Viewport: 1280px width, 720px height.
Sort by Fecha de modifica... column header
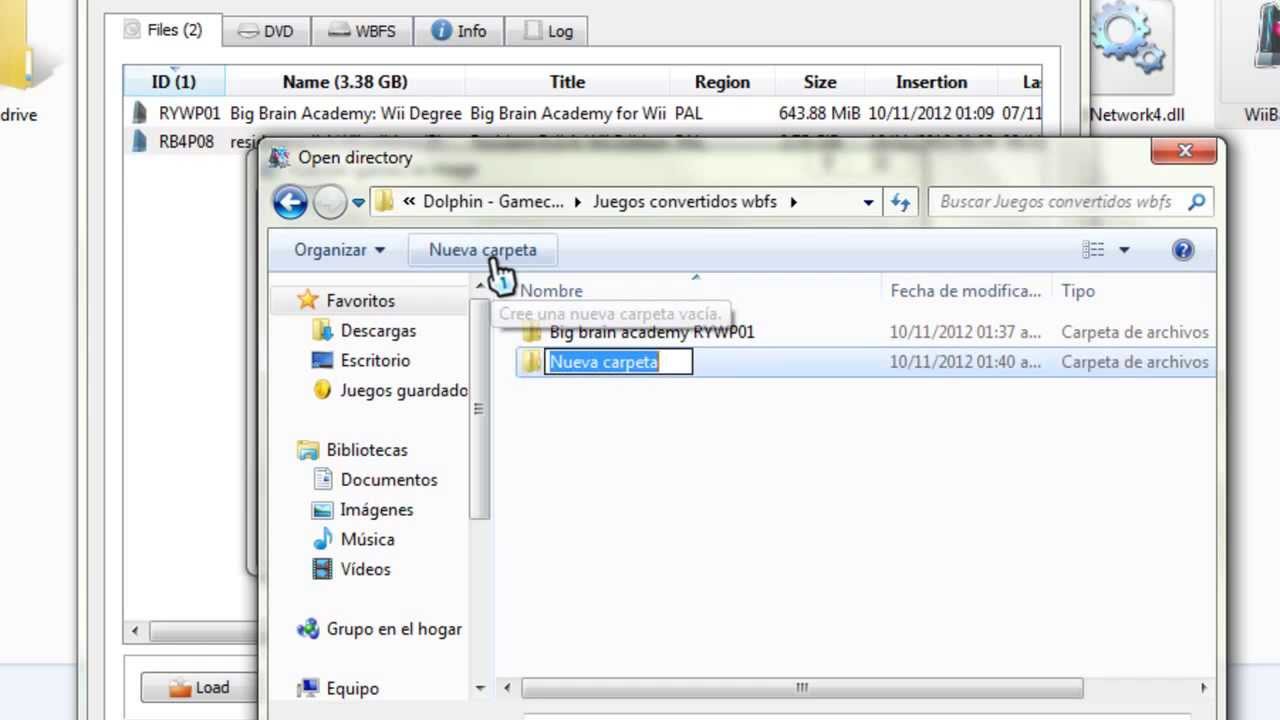(x=966, y=291)
